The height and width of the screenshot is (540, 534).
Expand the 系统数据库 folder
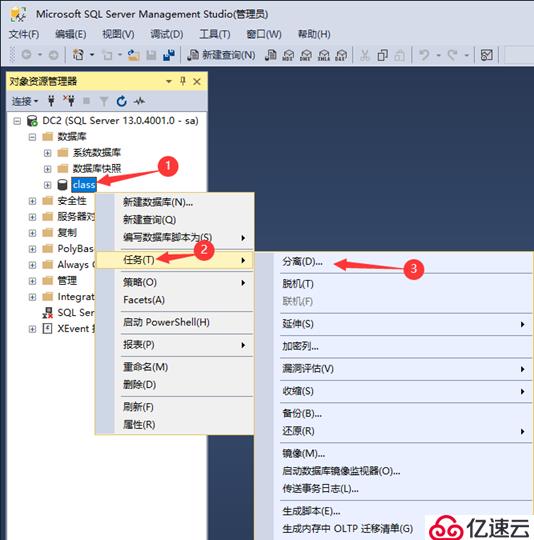click(48, 153)
